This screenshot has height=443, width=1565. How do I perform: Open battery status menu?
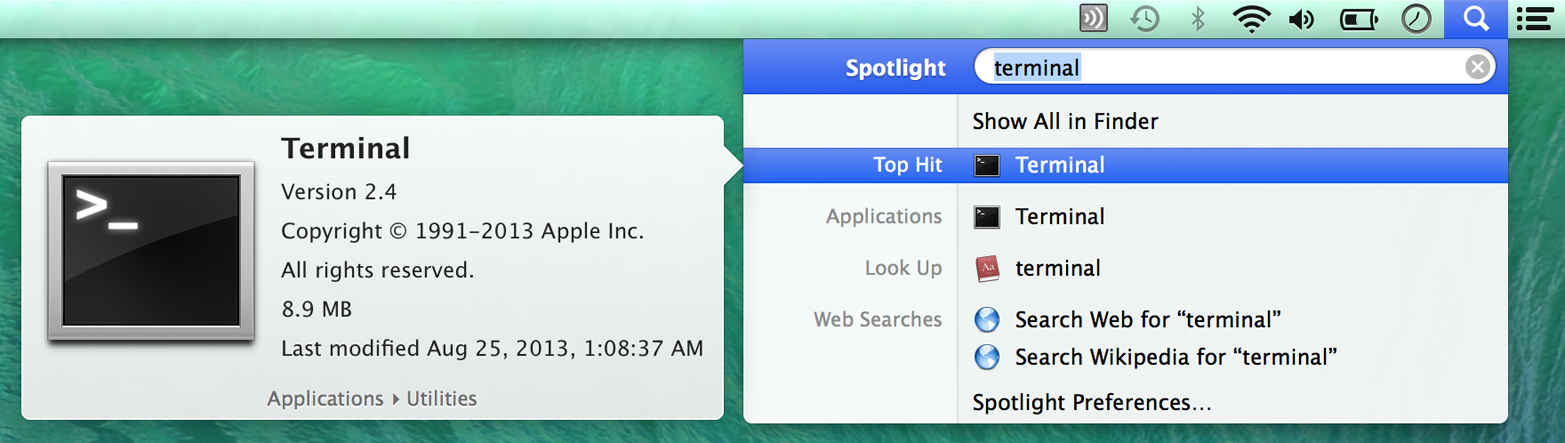point(1359,19)
